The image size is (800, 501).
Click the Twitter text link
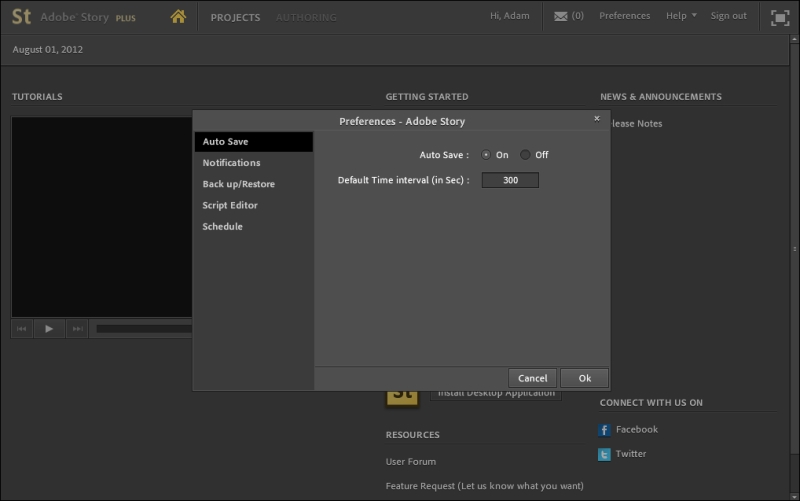point(631,454)
